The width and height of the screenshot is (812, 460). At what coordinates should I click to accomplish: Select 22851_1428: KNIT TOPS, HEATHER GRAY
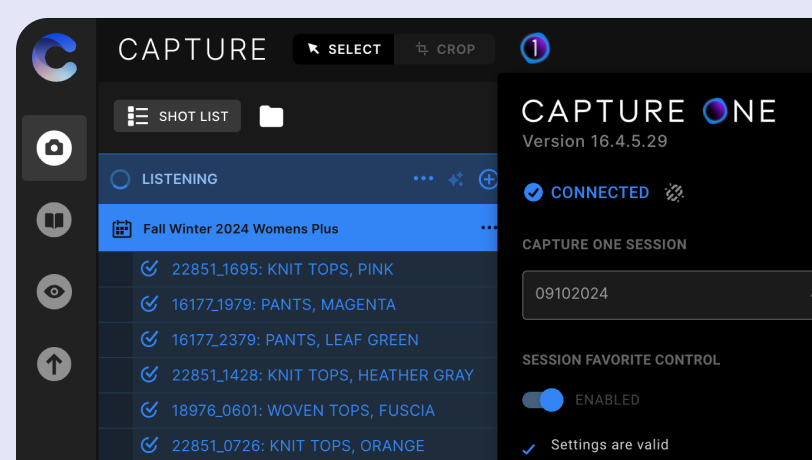[298, 375]
